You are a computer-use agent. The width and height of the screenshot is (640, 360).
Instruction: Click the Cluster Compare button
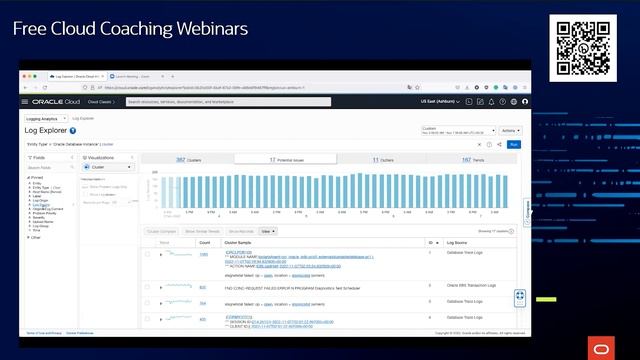[161, 231]
